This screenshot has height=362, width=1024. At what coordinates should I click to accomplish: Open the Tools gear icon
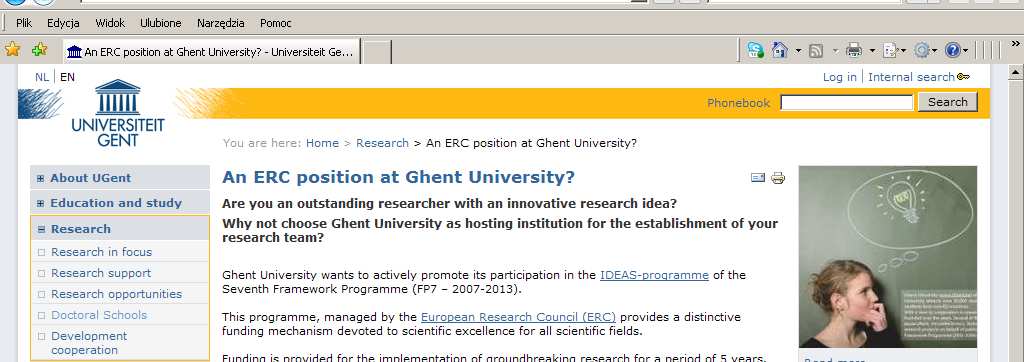pos(921,50)
